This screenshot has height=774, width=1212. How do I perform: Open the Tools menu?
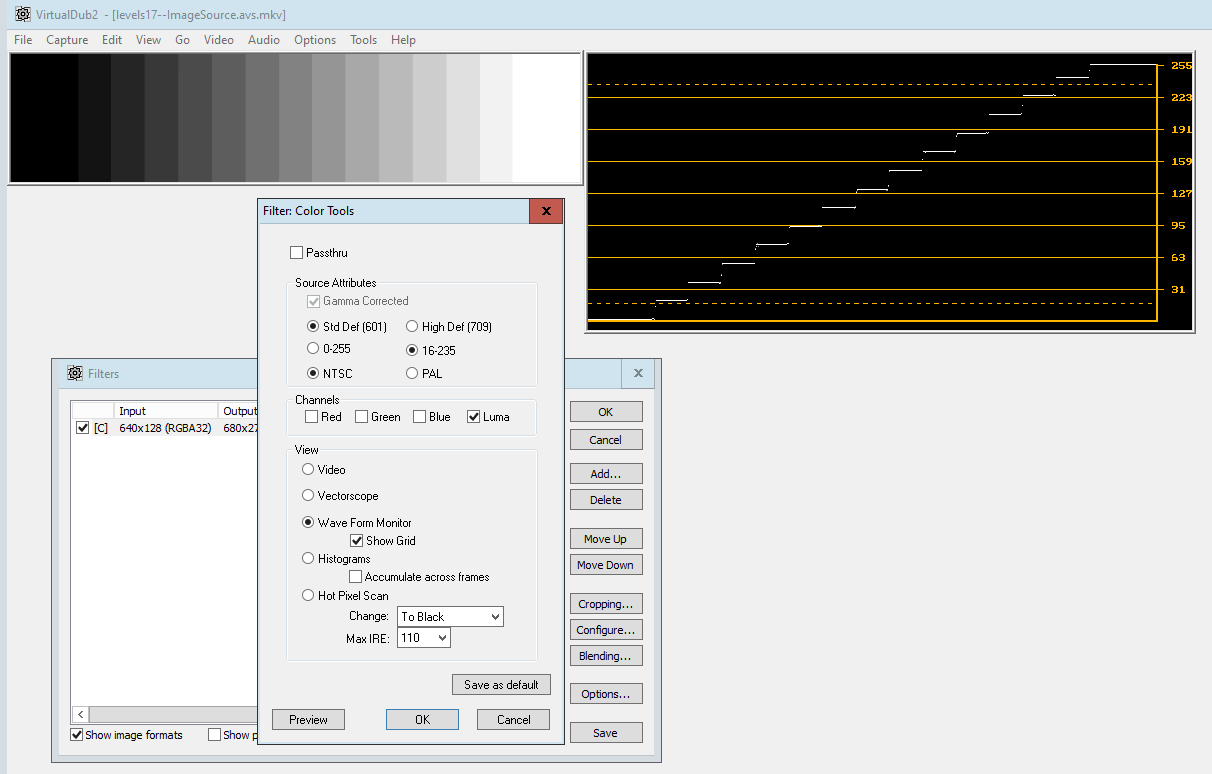point(363,40)
